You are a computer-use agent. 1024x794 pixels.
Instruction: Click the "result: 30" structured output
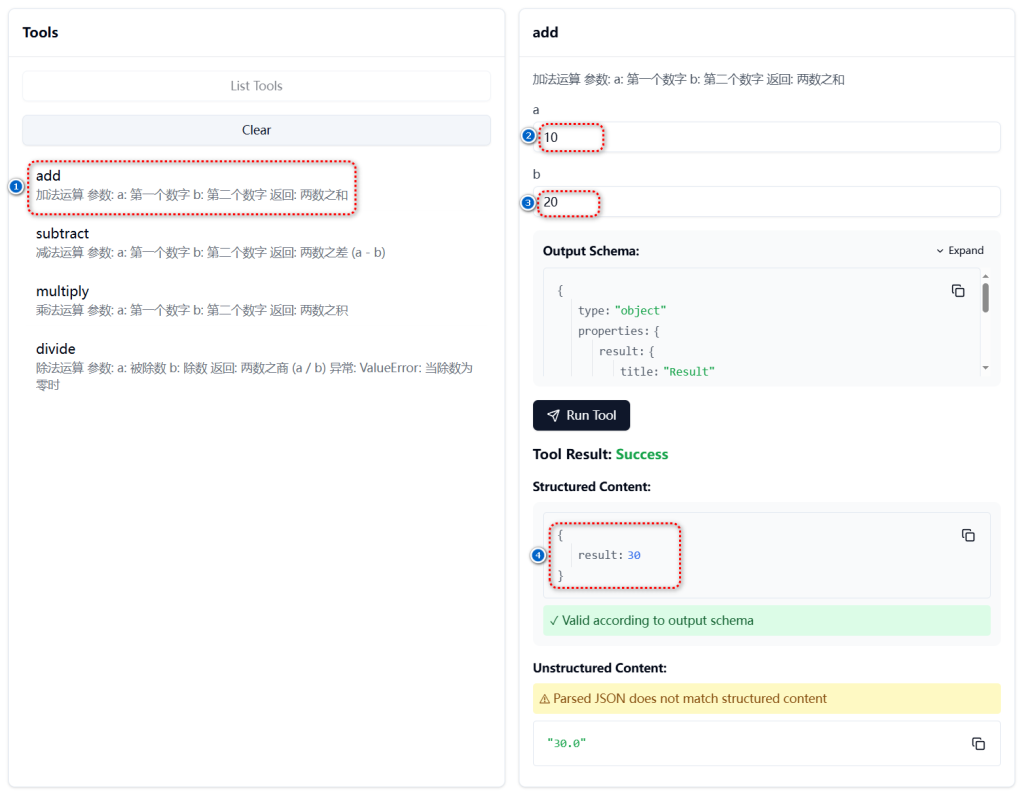coord(609,555)
